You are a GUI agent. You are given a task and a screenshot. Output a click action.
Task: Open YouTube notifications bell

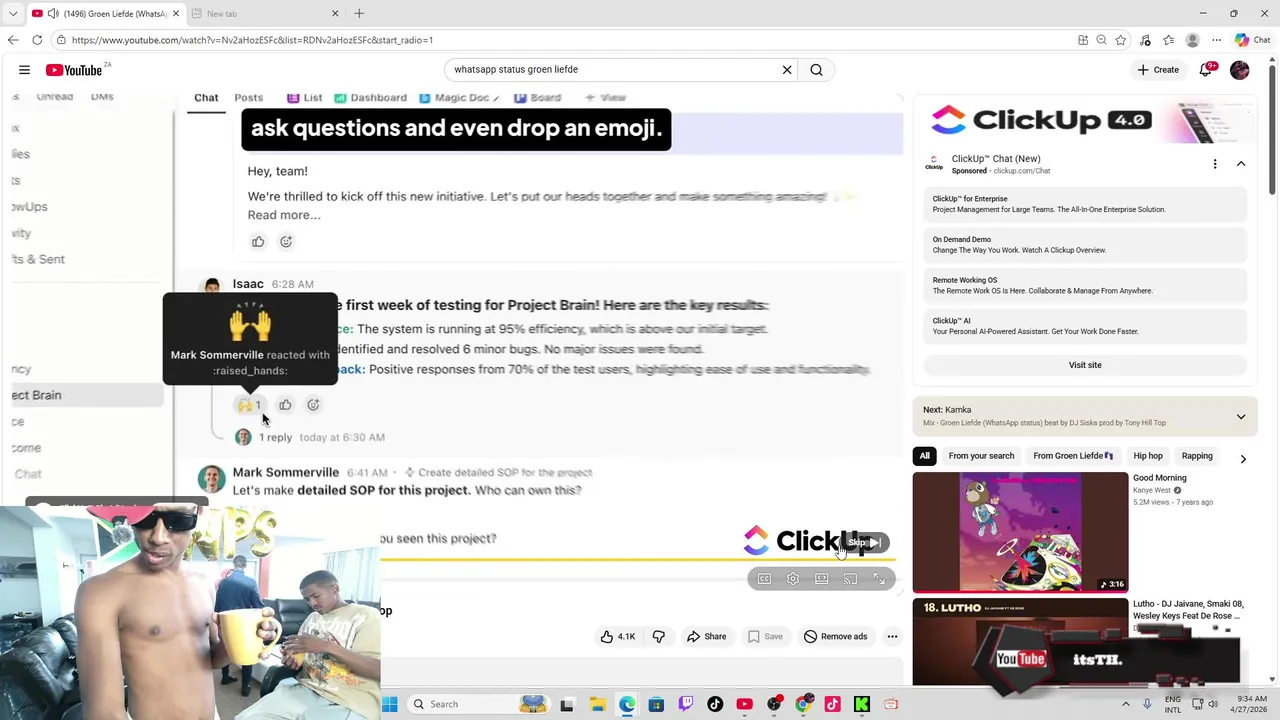point(1206,70)
